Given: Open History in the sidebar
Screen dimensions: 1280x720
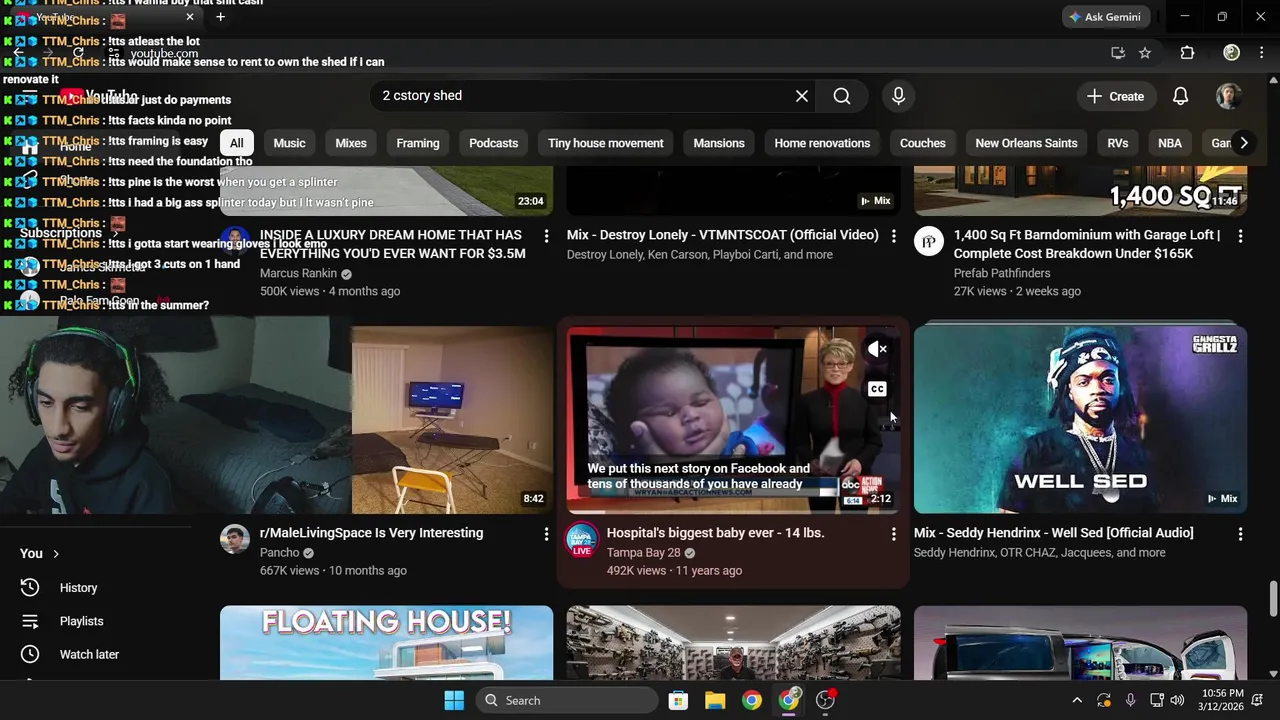Looking at the screenshot, I should pyautogui.click(x=78, y=588).
